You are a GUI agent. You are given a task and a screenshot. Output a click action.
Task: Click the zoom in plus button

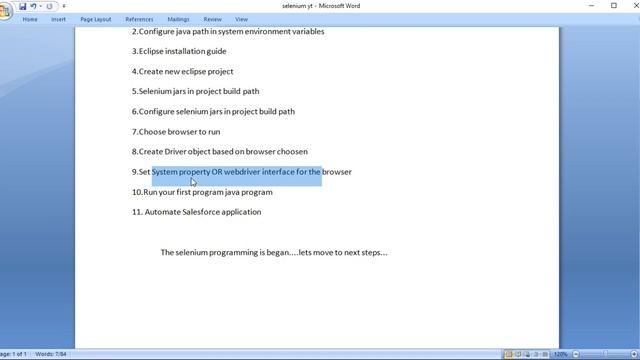634,354
